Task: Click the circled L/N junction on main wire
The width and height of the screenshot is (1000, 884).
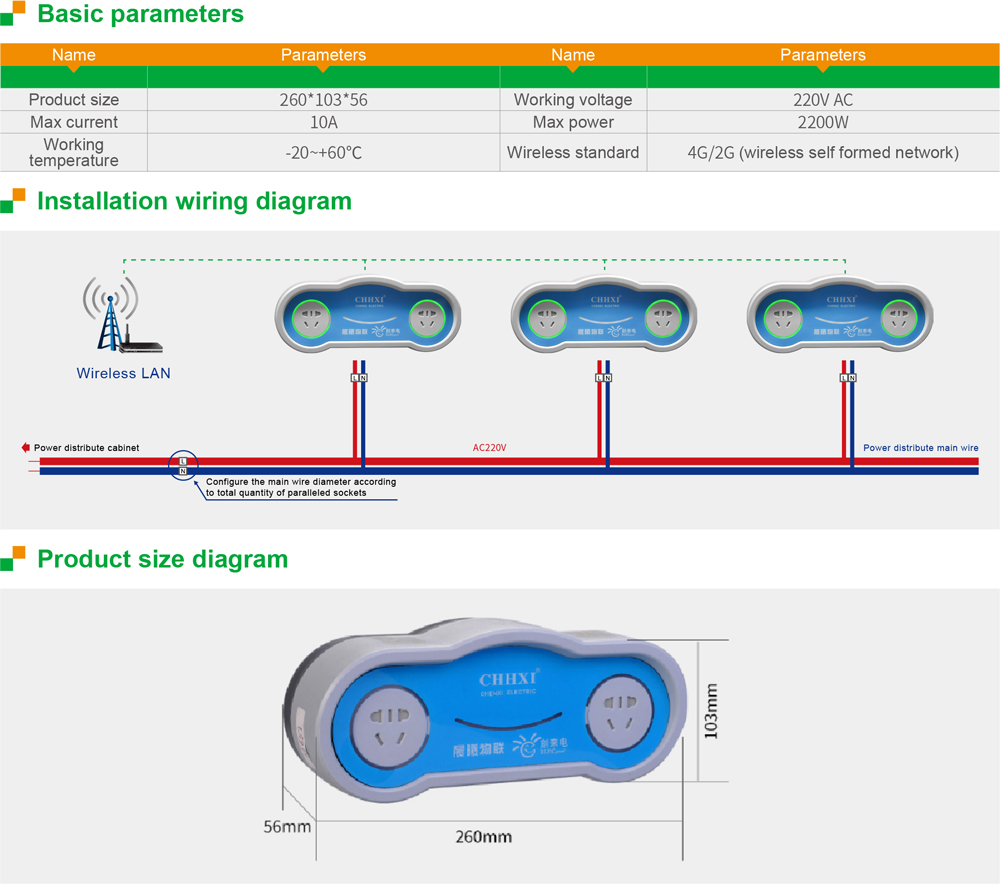Action: point(183,465)
